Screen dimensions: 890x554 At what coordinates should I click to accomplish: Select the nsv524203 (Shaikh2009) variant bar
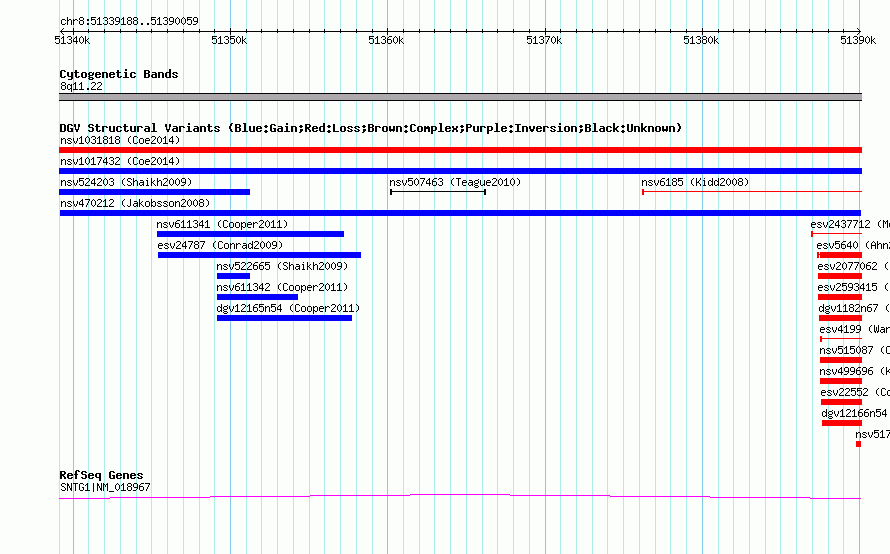coord(154,192)
